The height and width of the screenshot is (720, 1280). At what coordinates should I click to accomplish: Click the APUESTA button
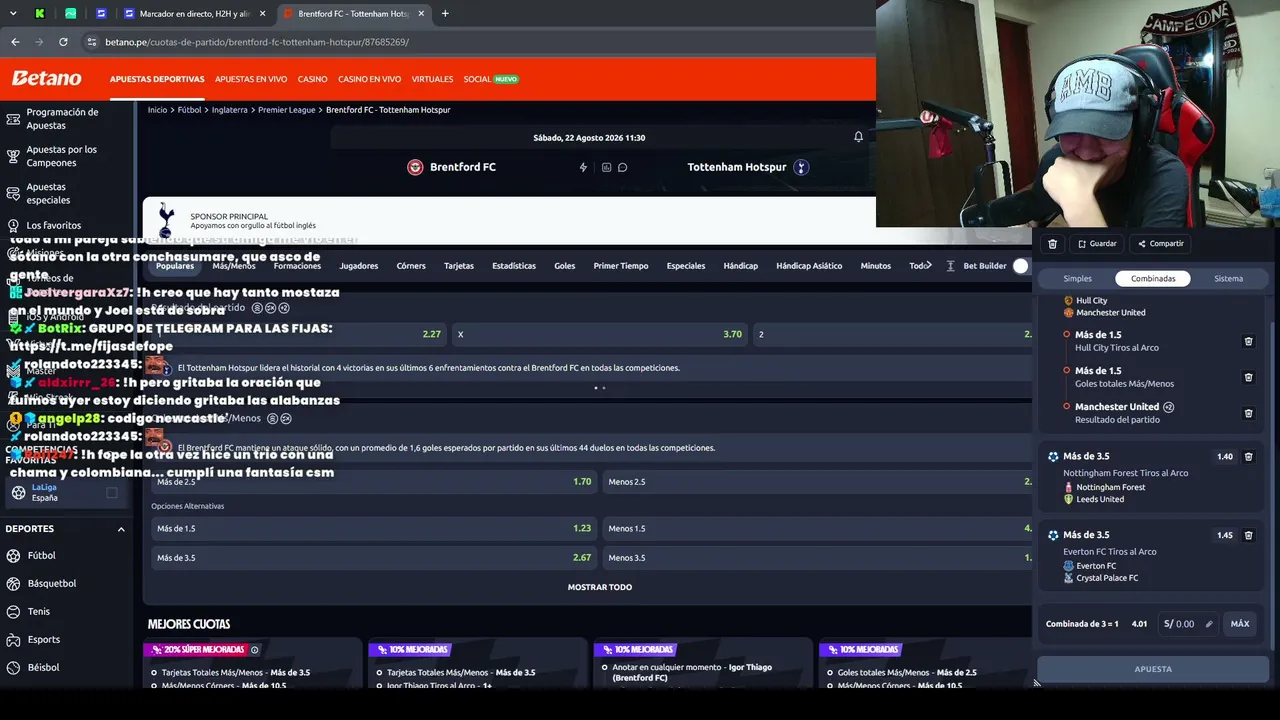click(x=1153, y=669)
